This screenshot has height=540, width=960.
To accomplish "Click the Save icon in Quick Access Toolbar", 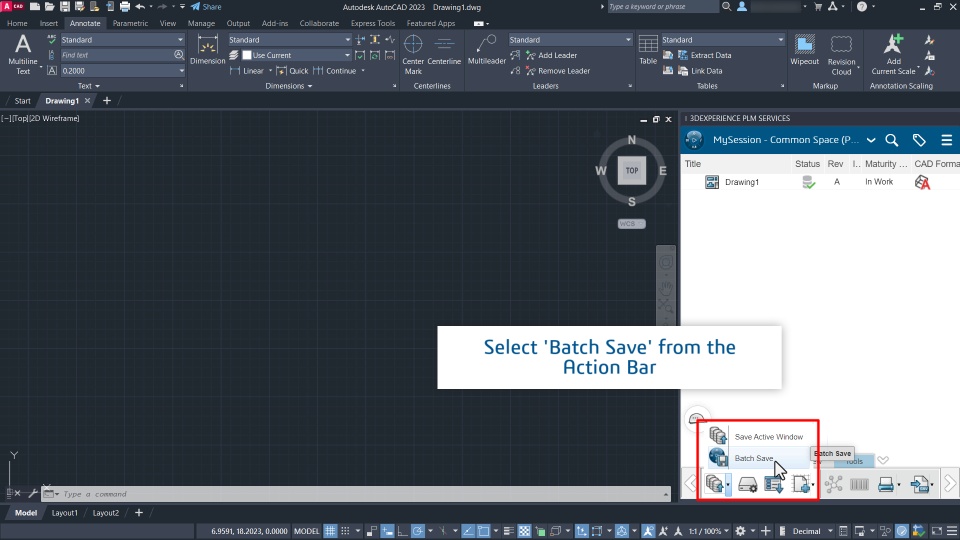I will [x=64, y=7].
